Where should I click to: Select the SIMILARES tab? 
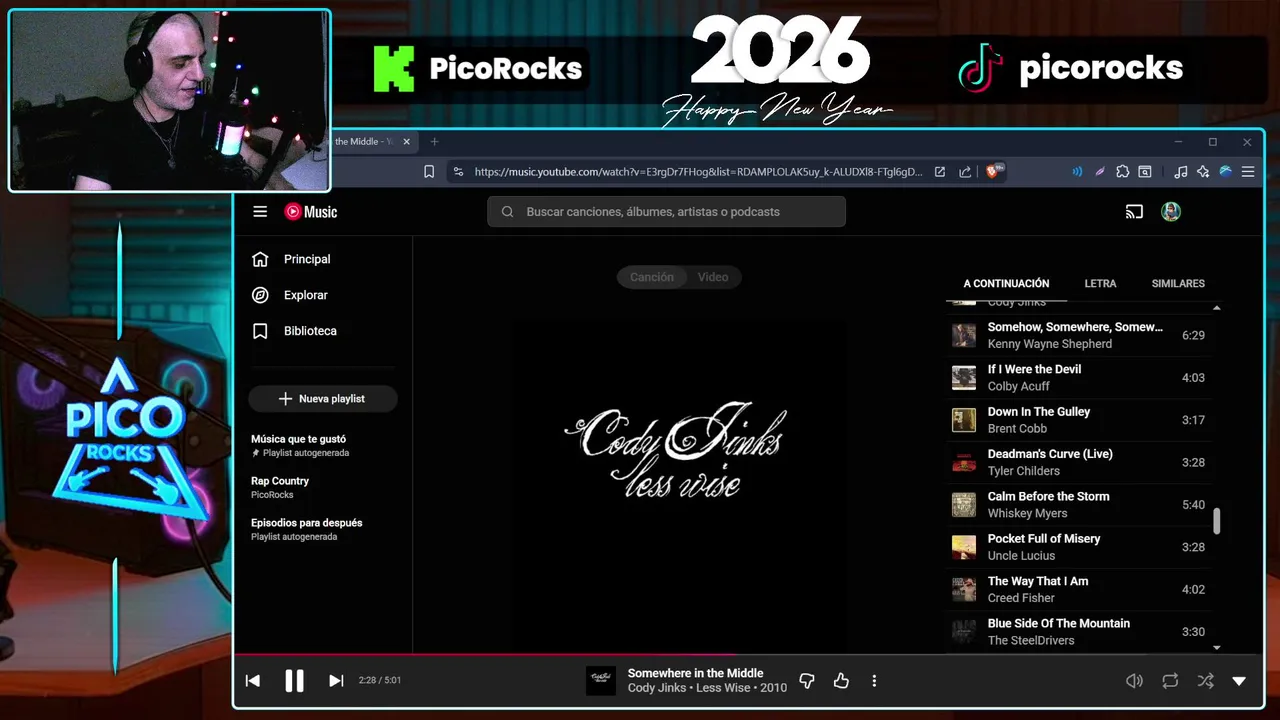[1178, 284]
